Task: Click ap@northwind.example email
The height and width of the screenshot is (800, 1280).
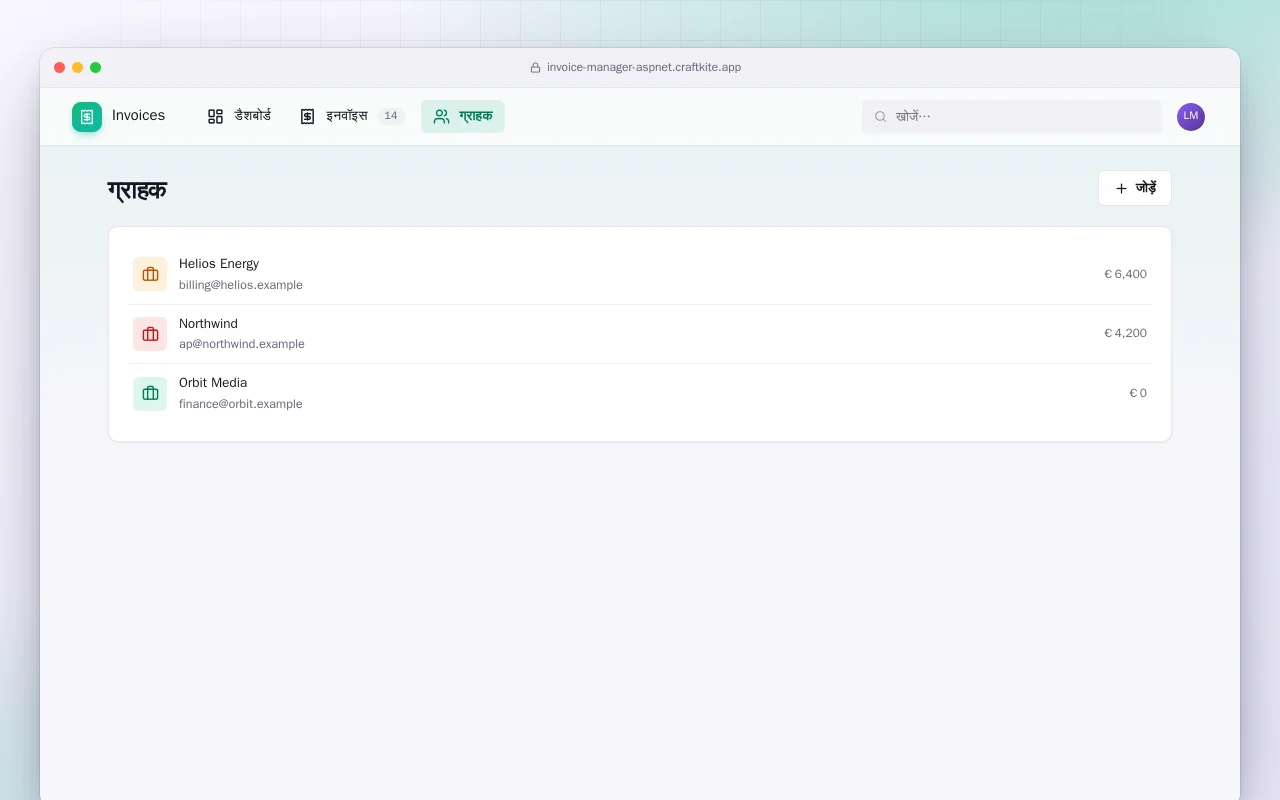Action: click(x=242, y=344)
